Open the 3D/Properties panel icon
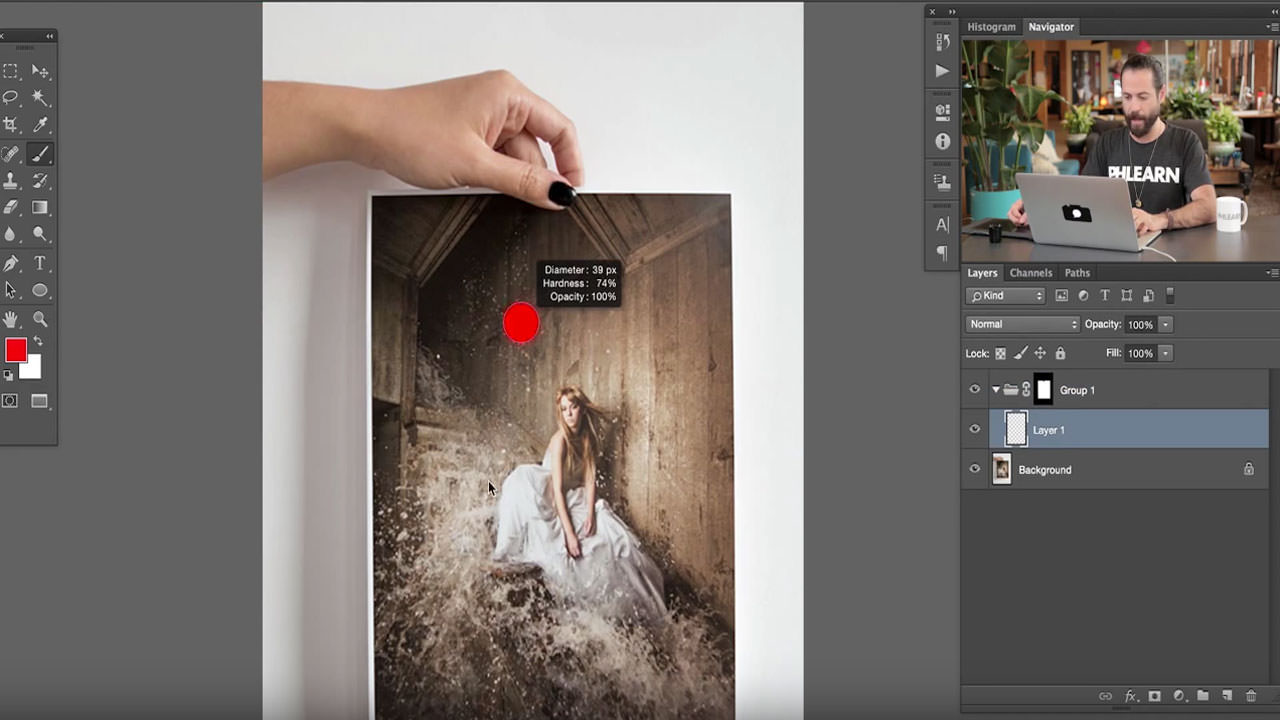This screenshot has width=1280, height=720. point(942,112)
